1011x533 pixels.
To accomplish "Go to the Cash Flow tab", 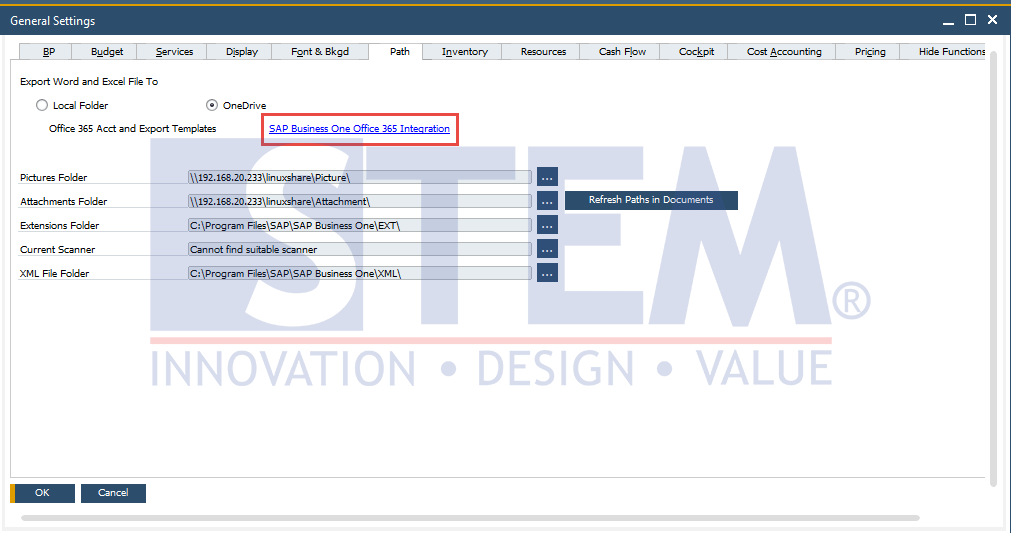I will tap(622, 52).
